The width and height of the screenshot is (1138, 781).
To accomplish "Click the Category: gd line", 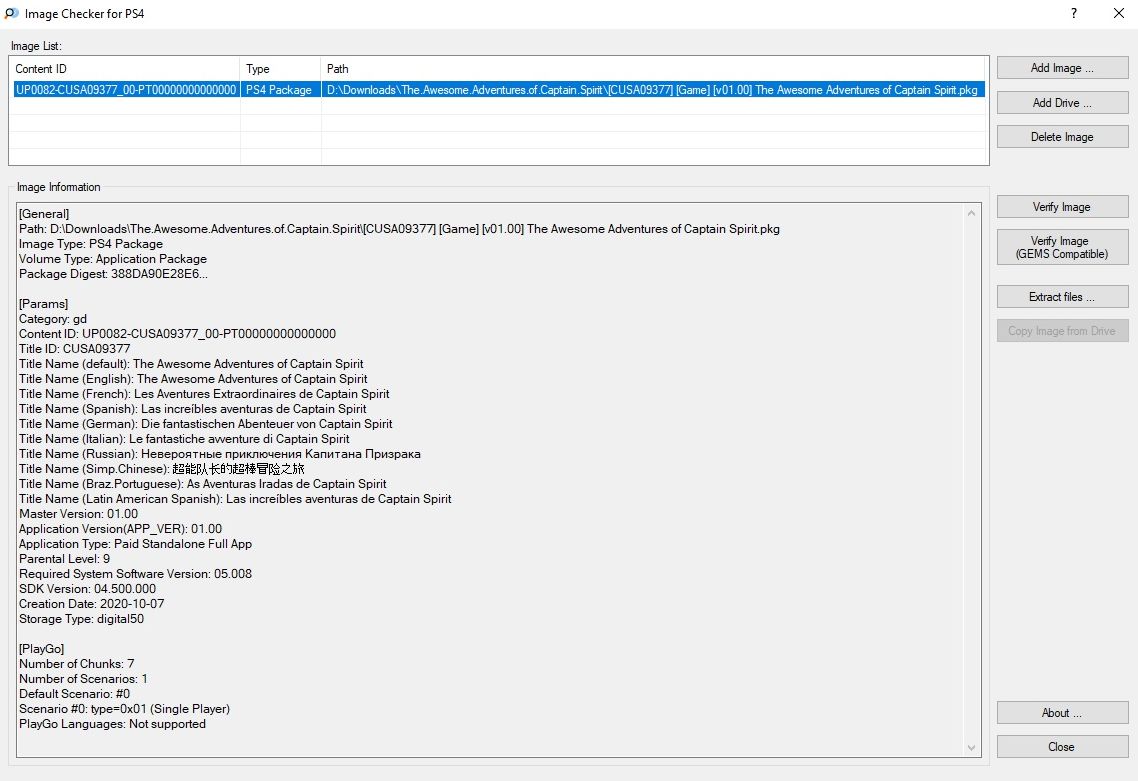I will (53, 319).
